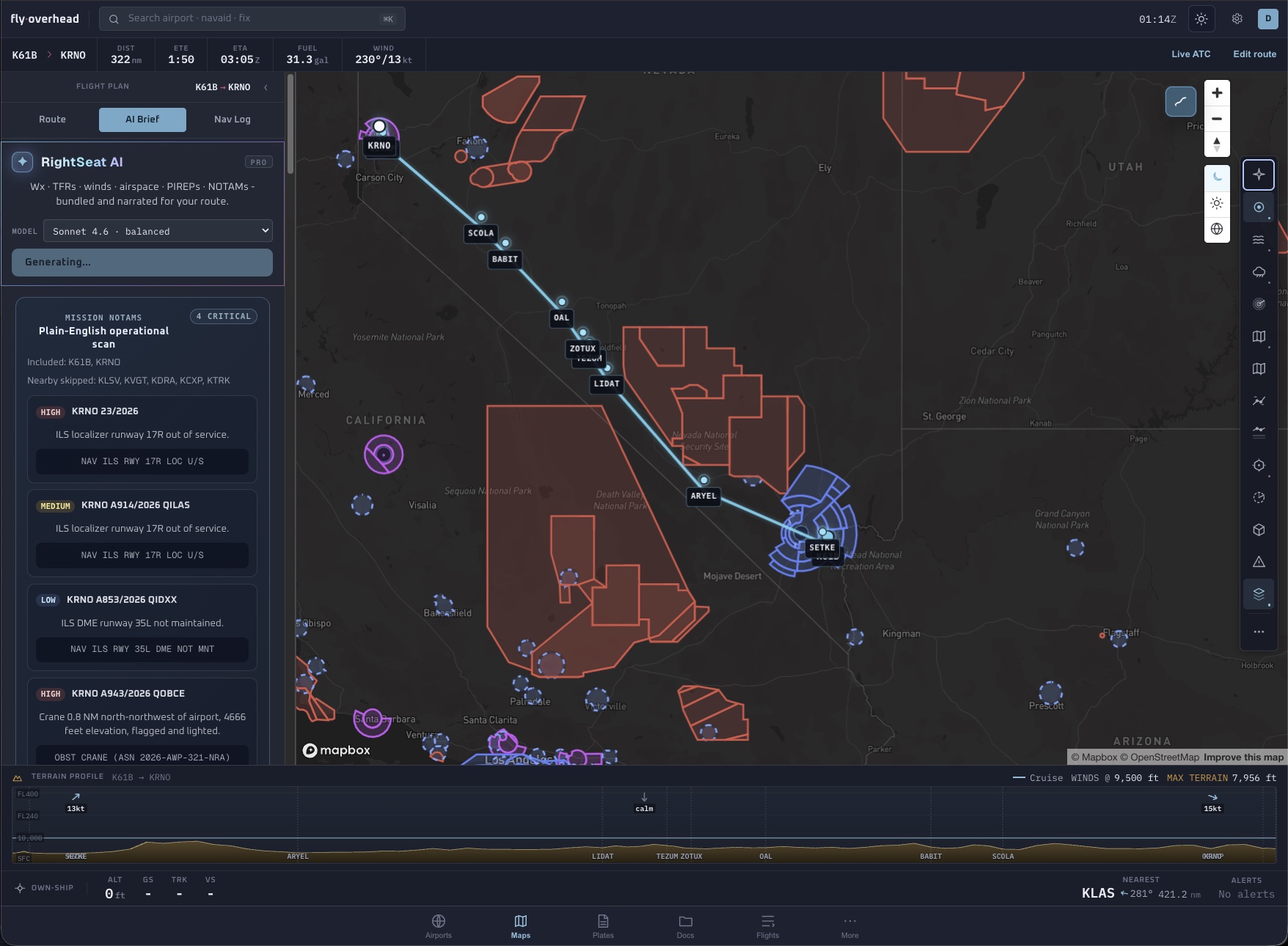Viewport: 1288px width, 946px height.
Task: Click the OWN-SHIP crosshair icon
Action: coord(20,888)
